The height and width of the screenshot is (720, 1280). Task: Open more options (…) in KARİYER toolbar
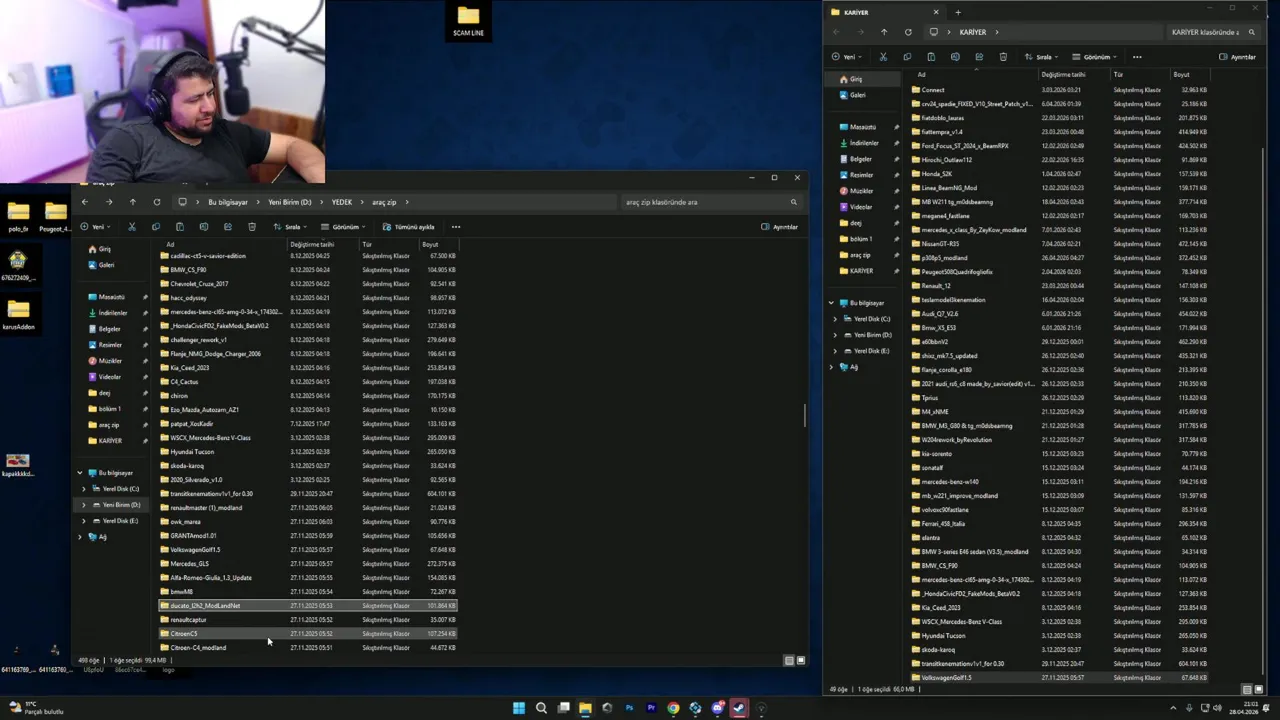[x=1137, y=57]
